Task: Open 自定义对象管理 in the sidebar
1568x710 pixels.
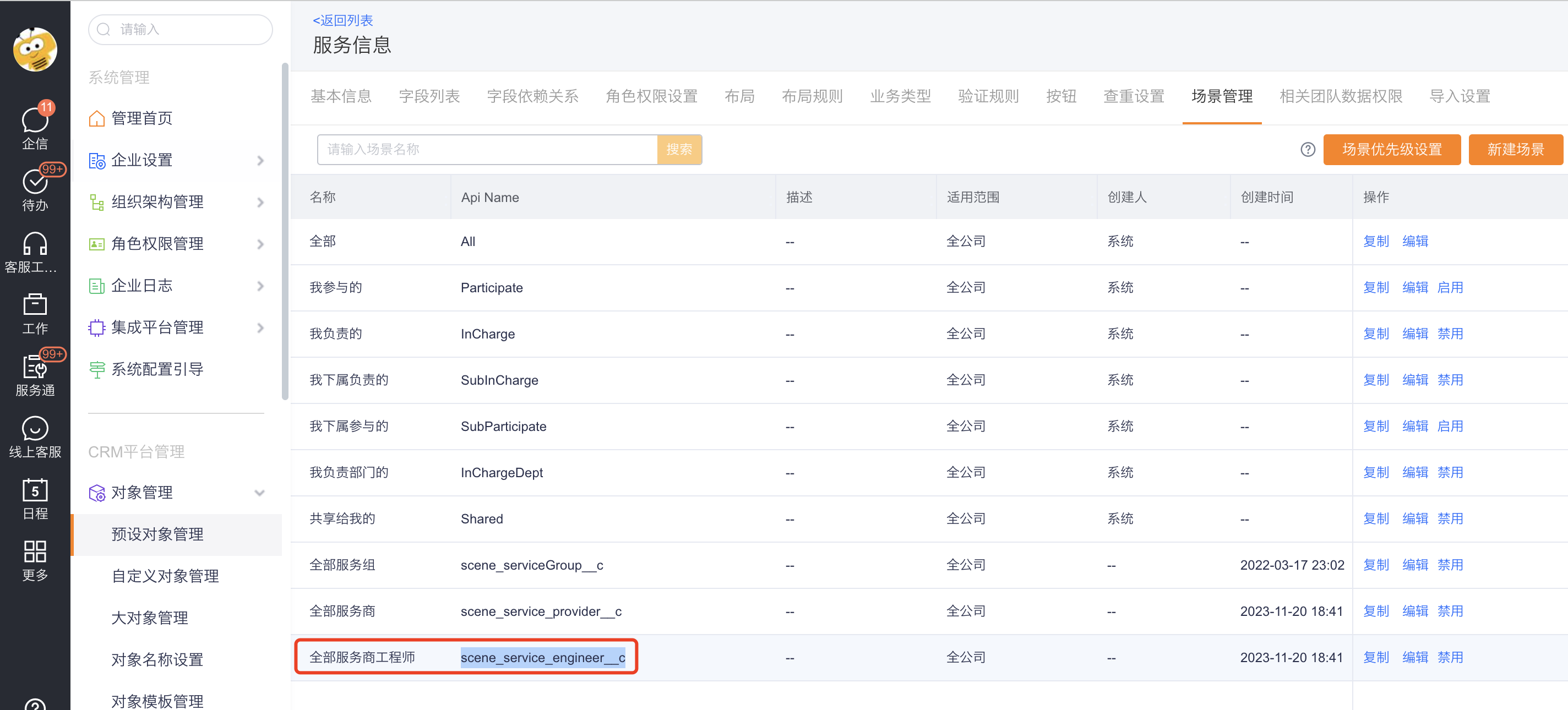Action: 177,576
